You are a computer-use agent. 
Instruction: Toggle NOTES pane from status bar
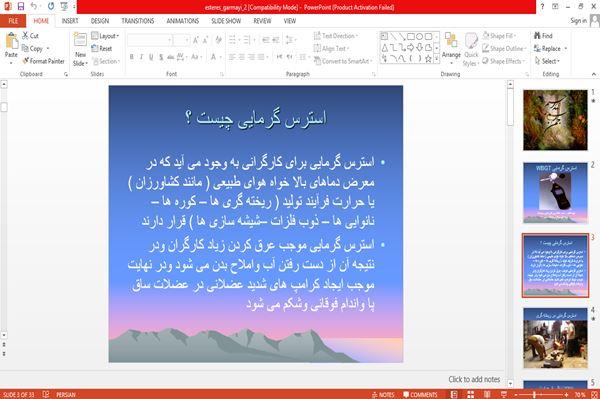click(383, 394)
